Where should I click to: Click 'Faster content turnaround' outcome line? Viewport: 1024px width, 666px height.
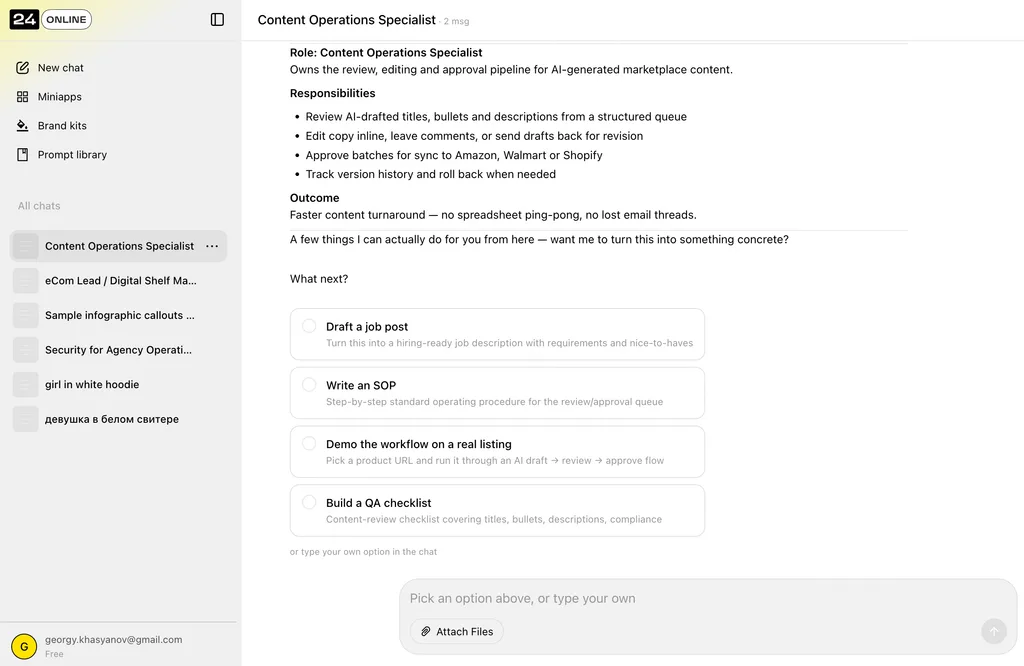click(493, 215)
